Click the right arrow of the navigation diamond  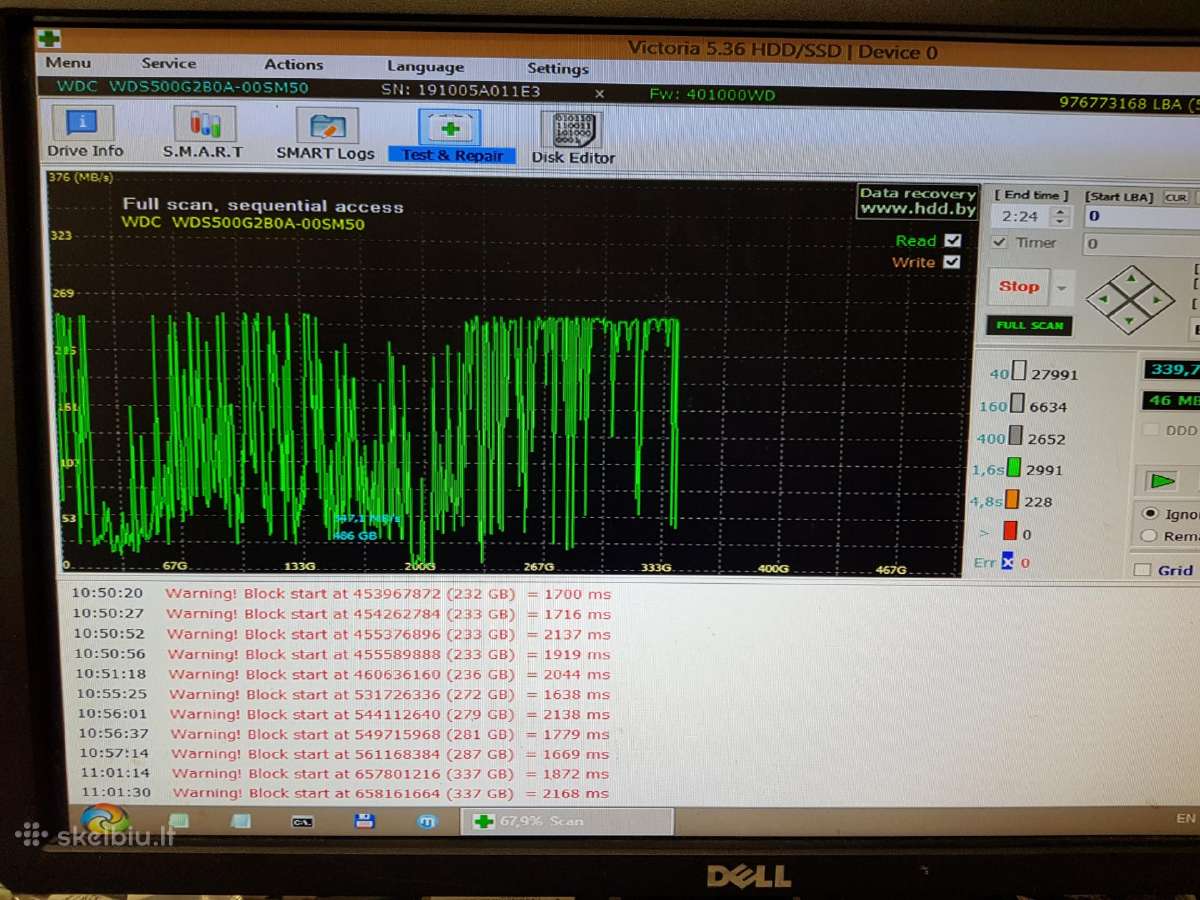[1158, 299]
